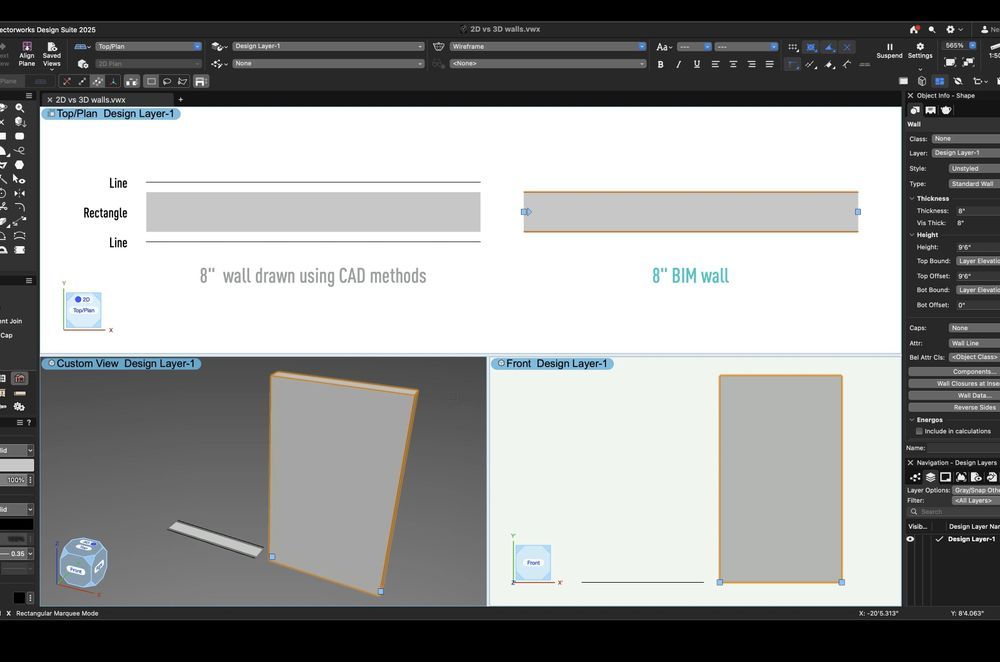Open the Saved Views menu
This screenshot has height=662, width=1000.
[51, 53]
